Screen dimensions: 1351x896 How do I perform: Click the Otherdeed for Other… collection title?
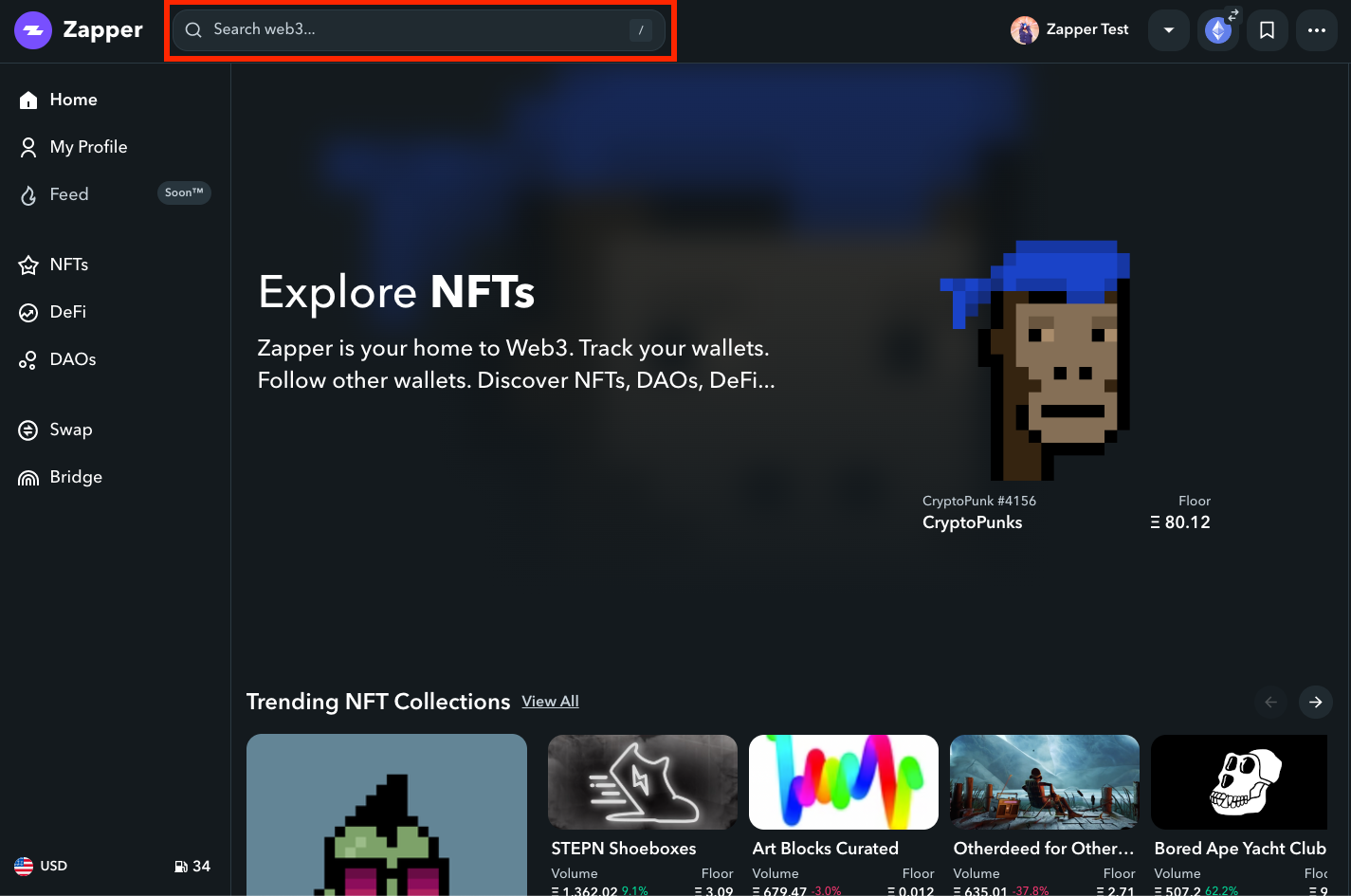click(1044, 849)
